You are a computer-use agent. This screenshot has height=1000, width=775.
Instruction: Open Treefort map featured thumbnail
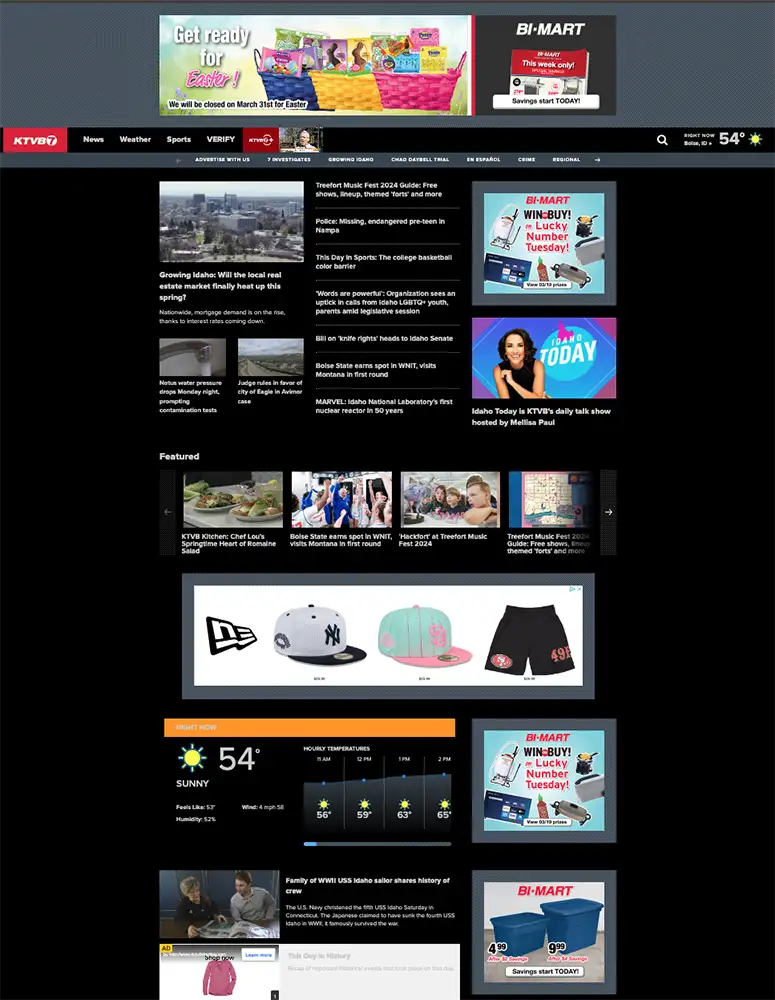pos(551,499)
